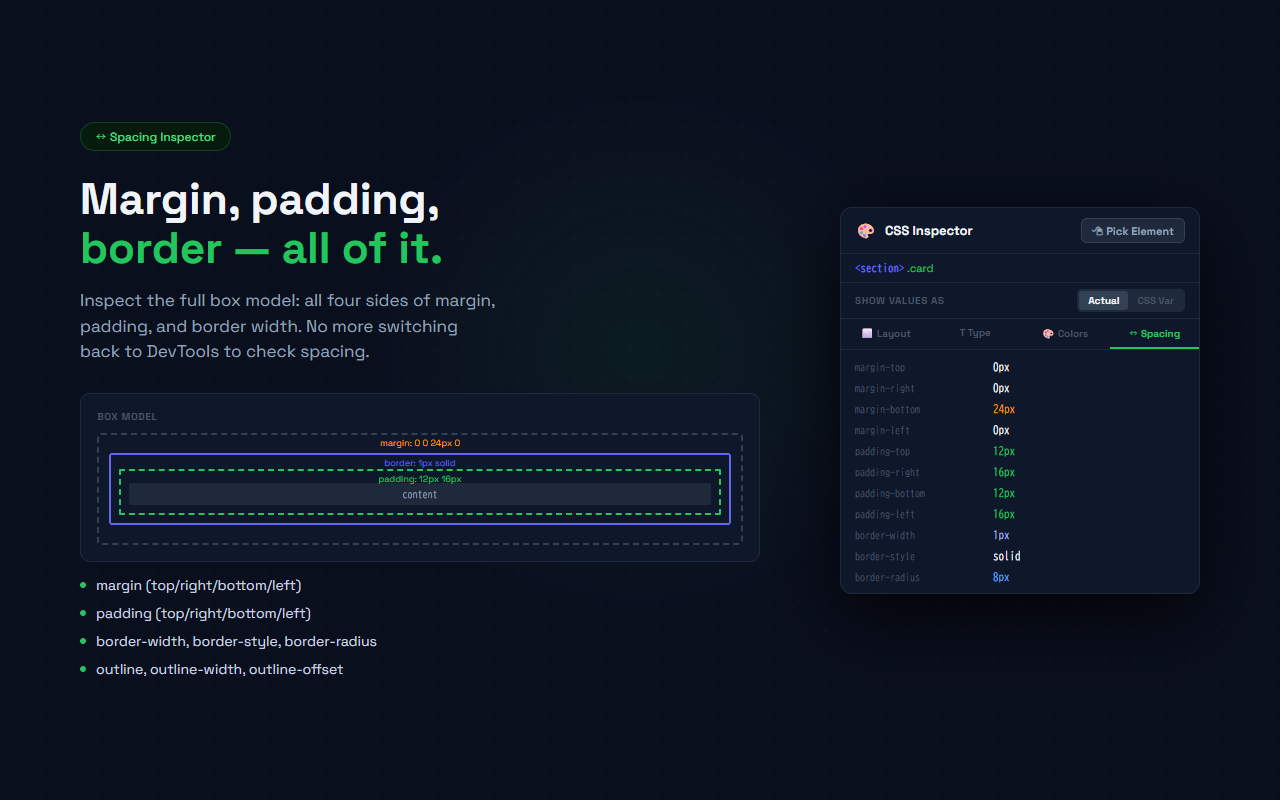
Task: Click the 'border — all of it.' heading
Action: point(261,248)
